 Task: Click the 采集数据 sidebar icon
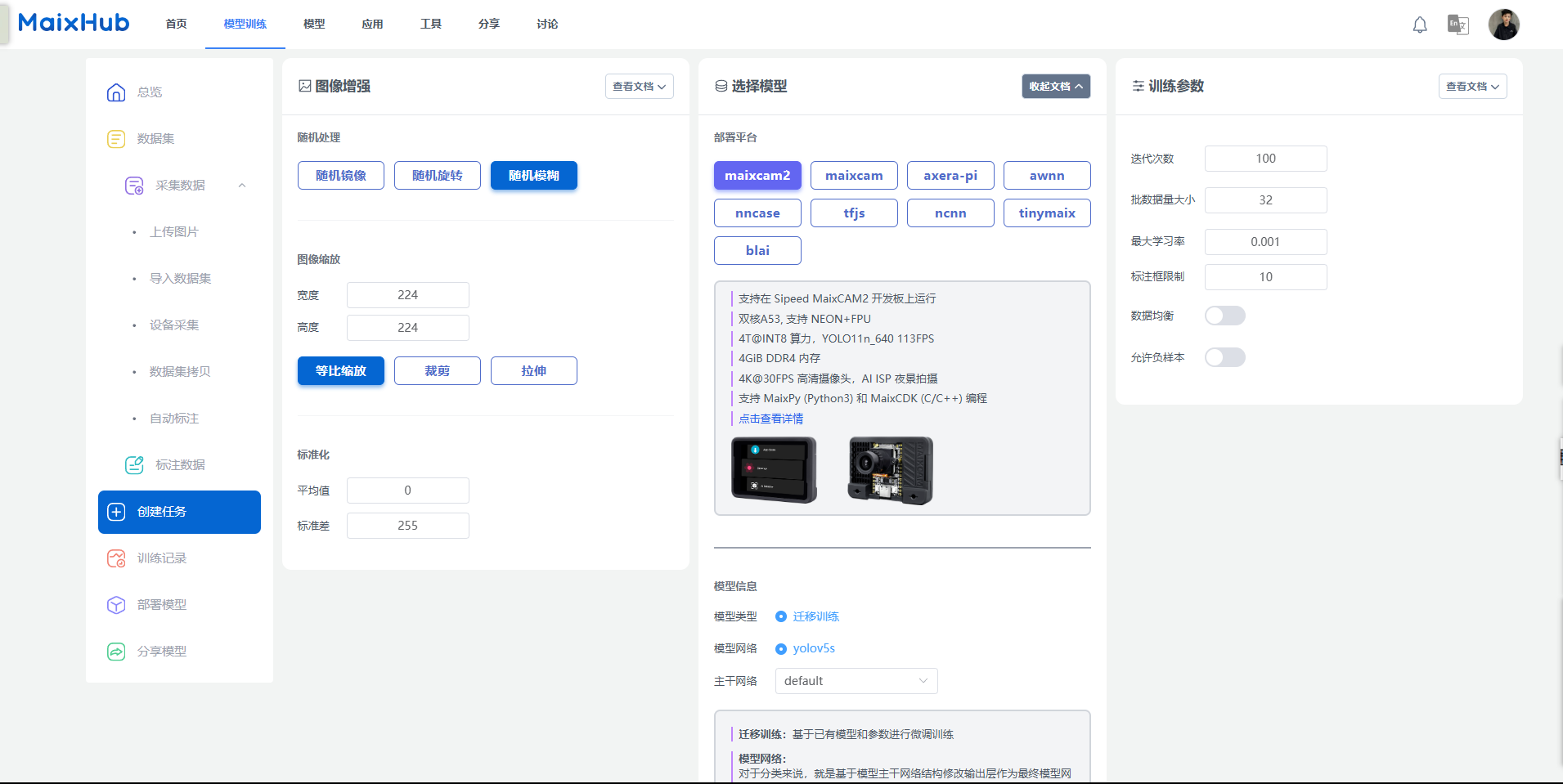[x=134, y=186]
